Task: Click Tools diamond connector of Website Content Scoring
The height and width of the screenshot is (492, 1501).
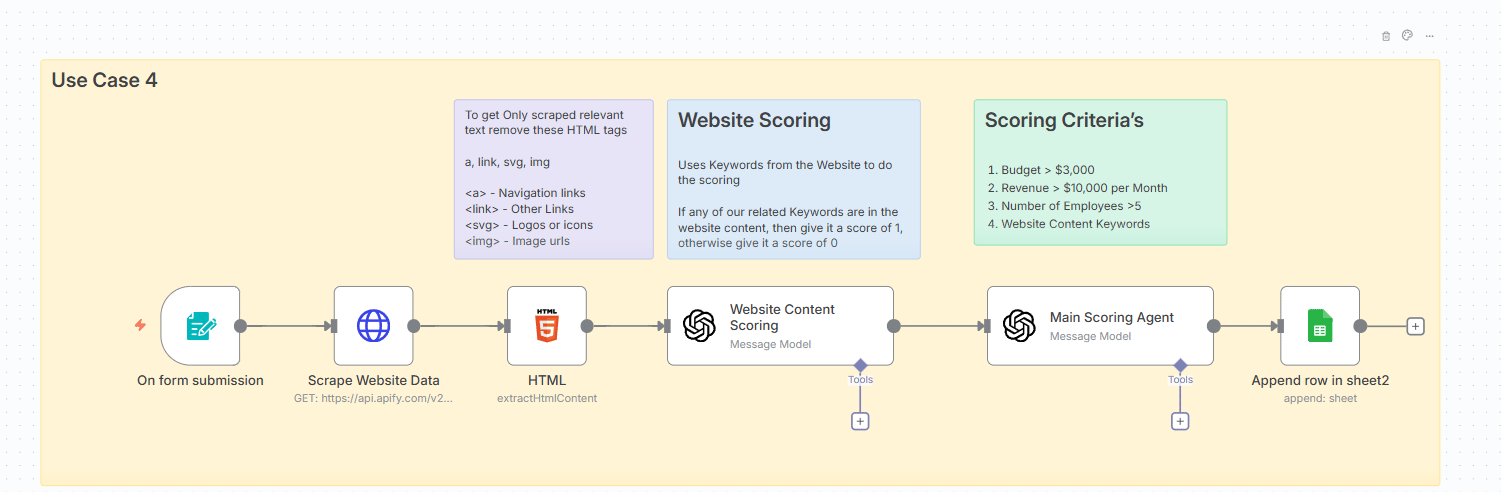Action: pos(860,365)
